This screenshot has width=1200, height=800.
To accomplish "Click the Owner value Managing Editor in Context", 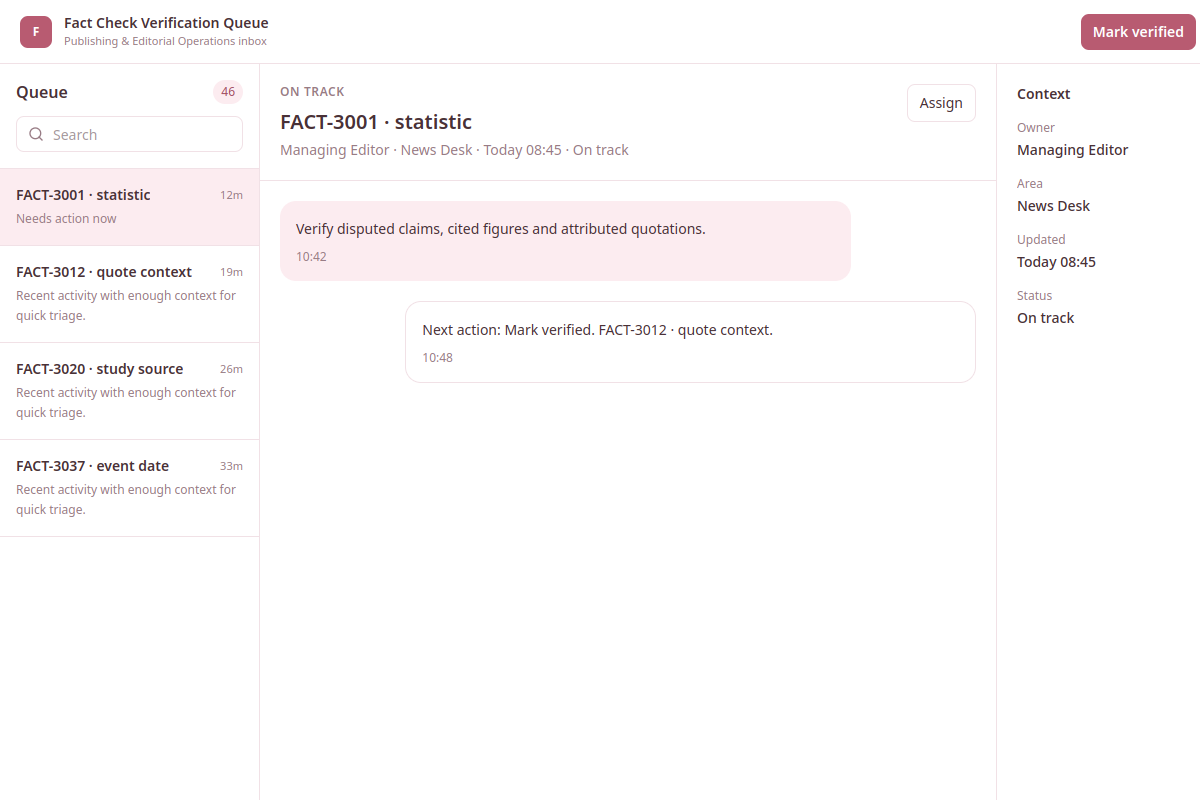I will point(1072,150).
